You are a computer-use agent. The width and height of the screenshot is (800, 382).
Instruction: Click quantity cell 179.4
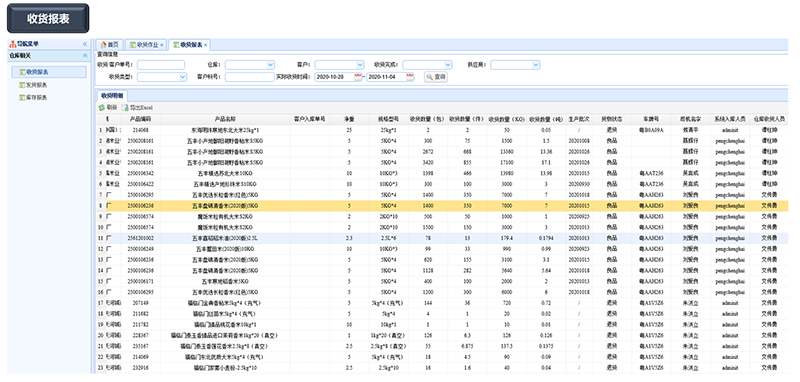click(x=506, y=238)
